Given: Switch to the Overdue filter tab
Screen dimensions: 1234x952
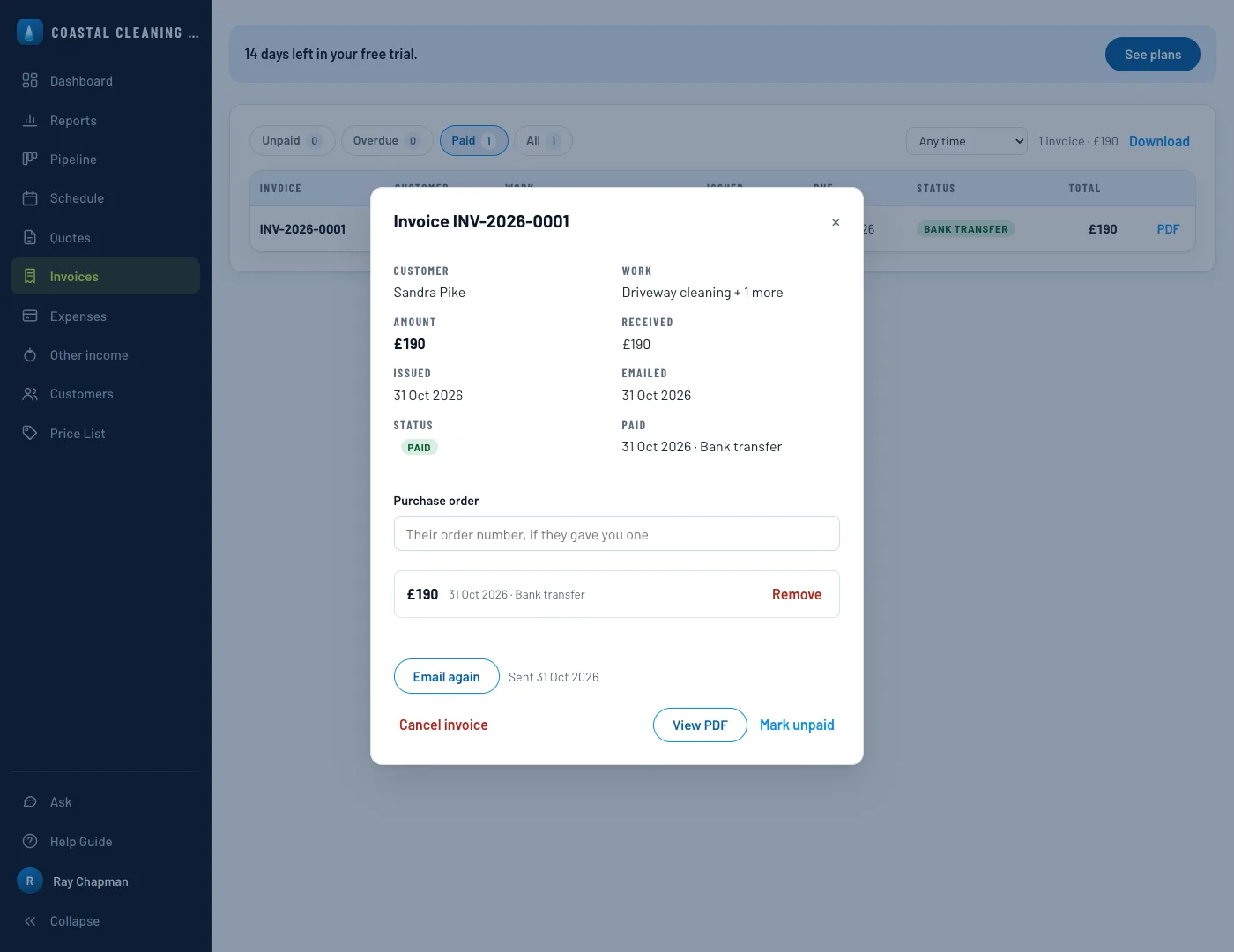Looking at the screenshot, I should tap(387, 141).
